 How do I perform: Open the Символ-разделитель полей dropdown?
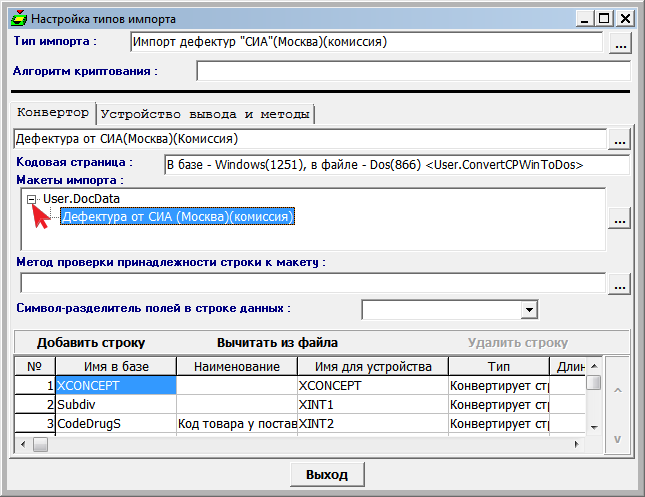tap(529, 310)
